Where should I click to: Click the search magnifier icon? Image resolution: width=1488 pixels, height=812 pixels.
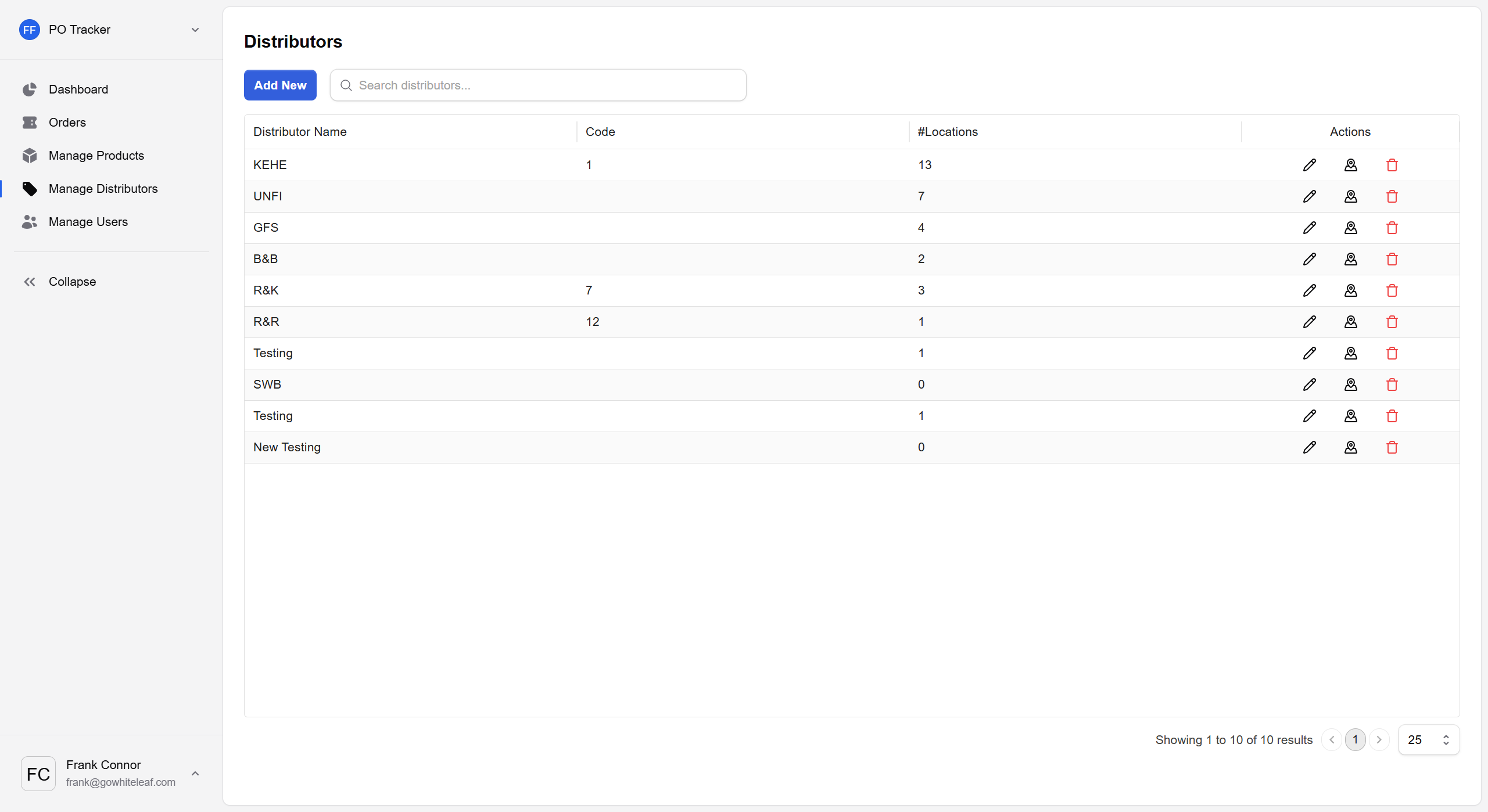(x=346, y=85)
